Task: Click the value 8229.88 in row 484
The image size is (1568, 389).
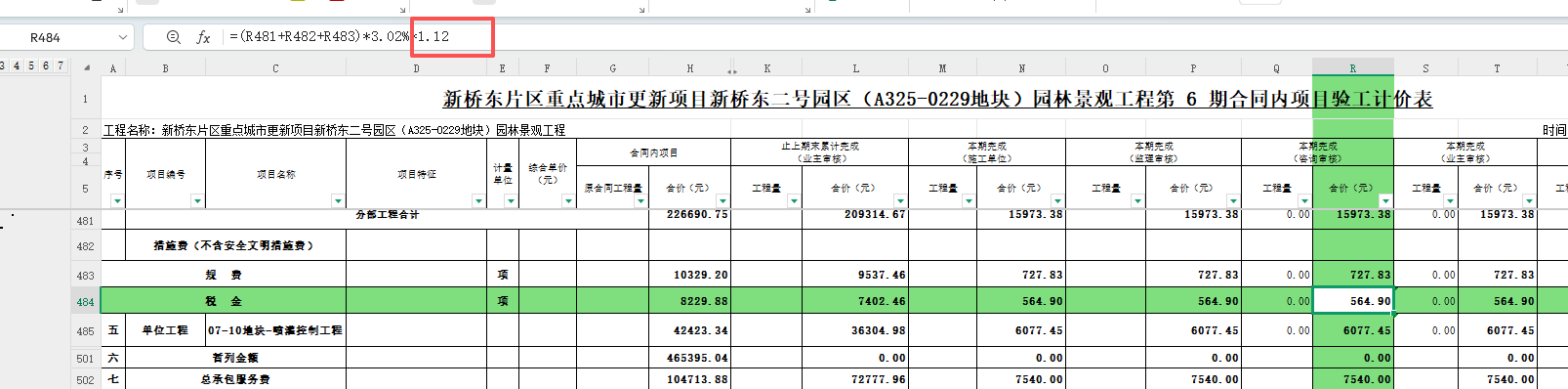Action: [x=703, y=301]
